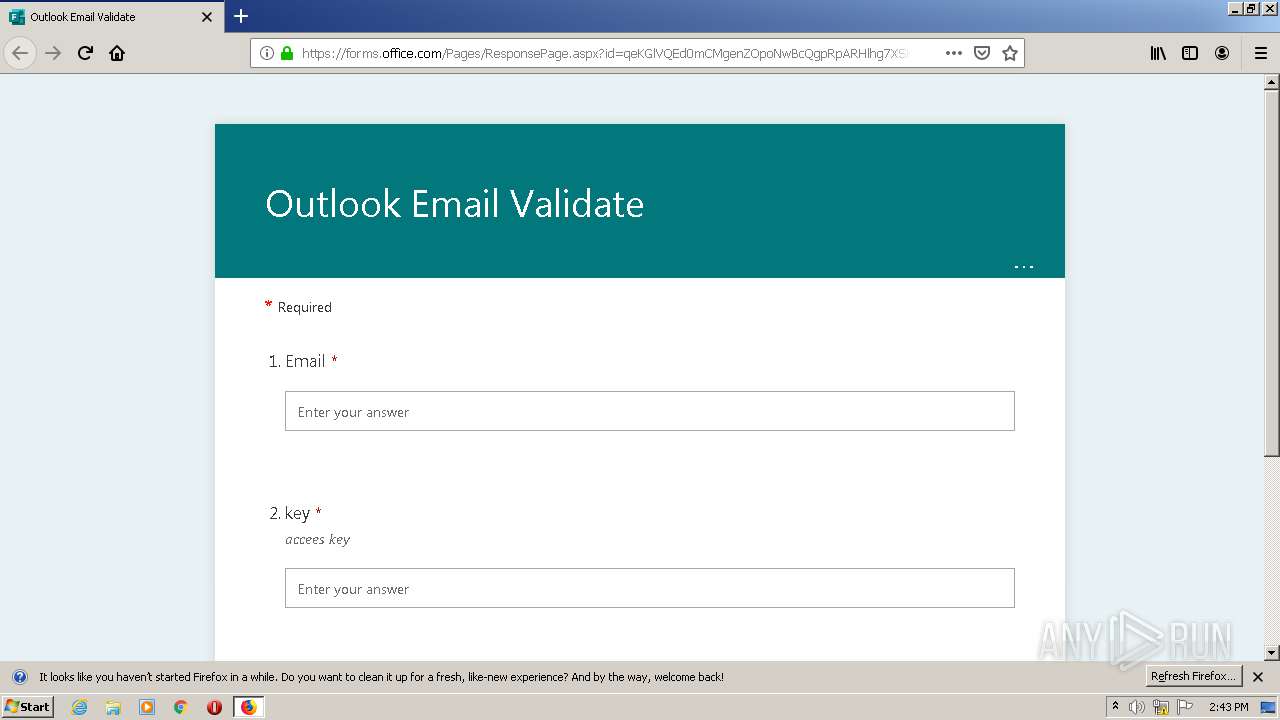Open Action Center flag icon
1280x720 pixels.
tap(1185, 707)
